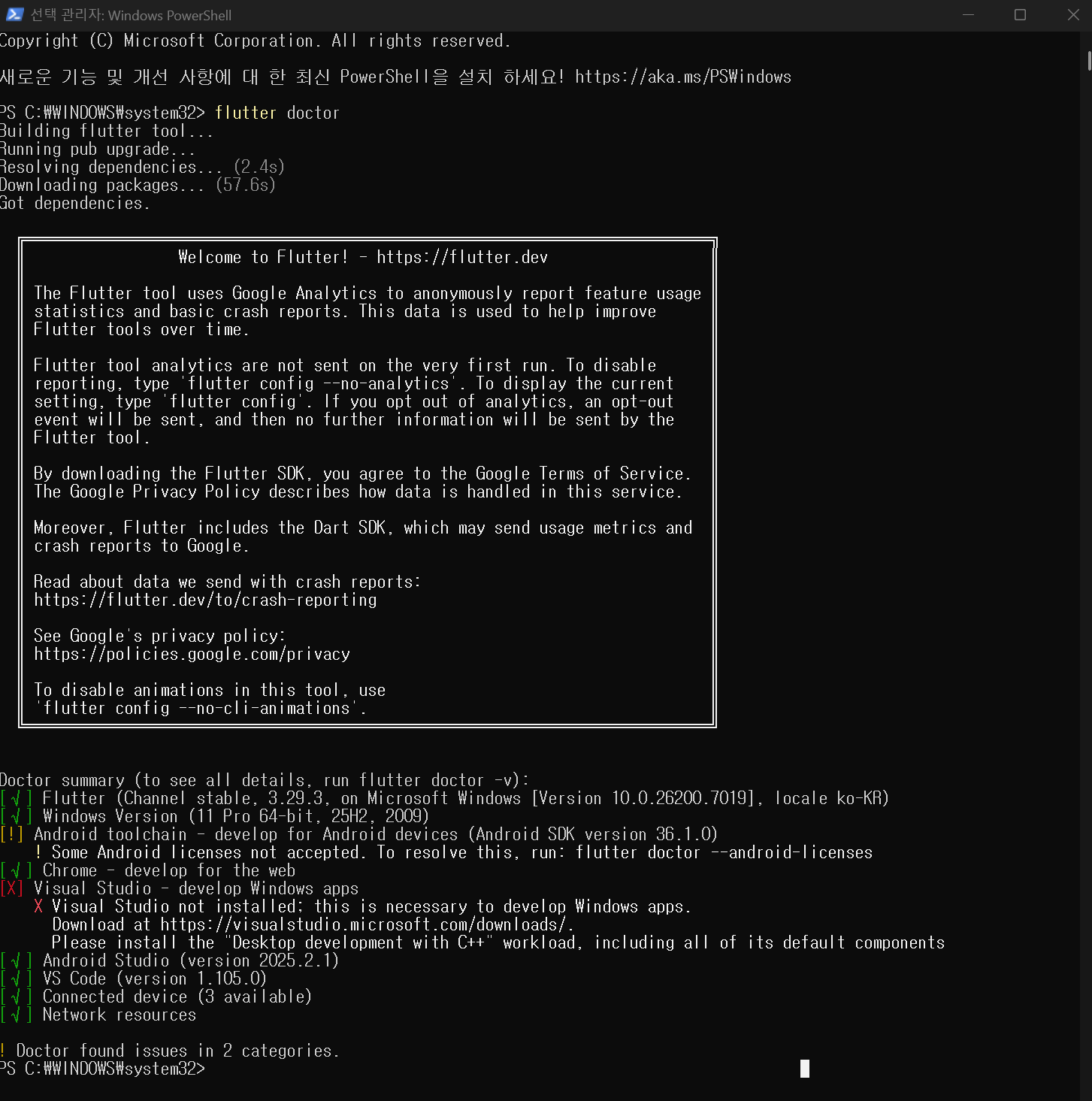Click the 'Chrome - develop for the web' text
Viewport: 1092px width, 1101px height.
coord(169,870)
